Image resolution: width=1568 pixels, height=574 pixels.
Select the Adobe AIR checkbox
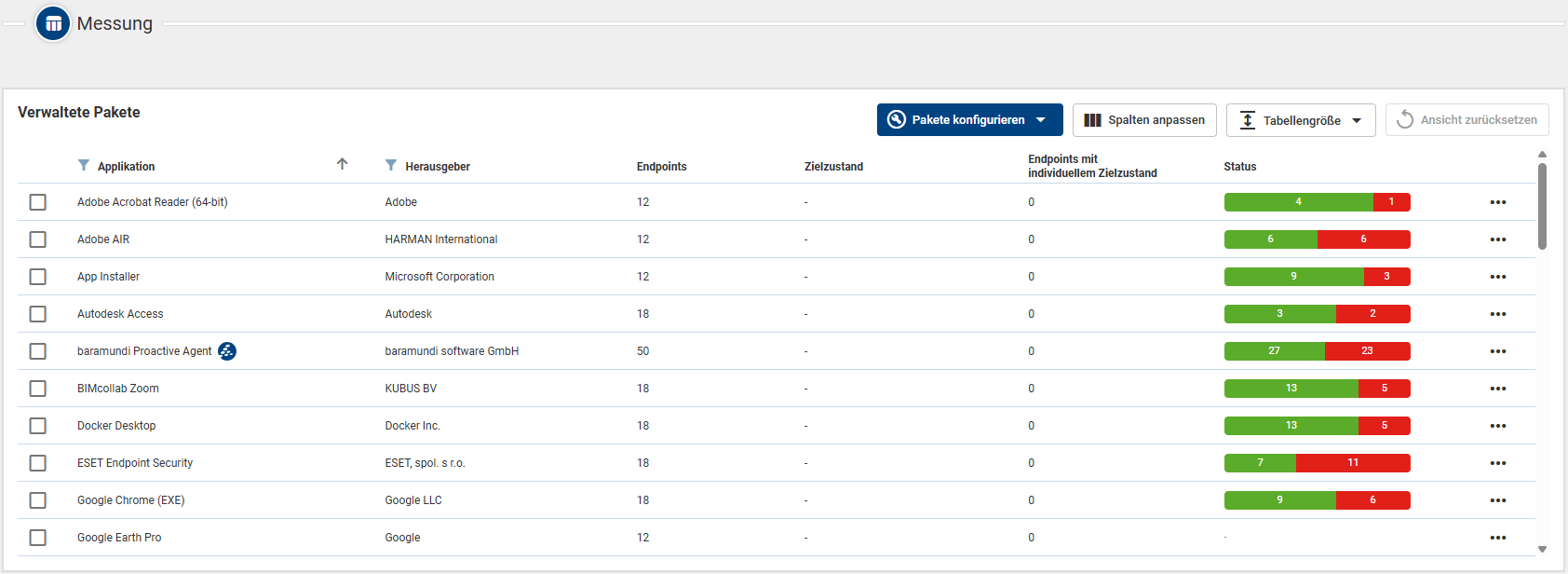click(37, 239)
